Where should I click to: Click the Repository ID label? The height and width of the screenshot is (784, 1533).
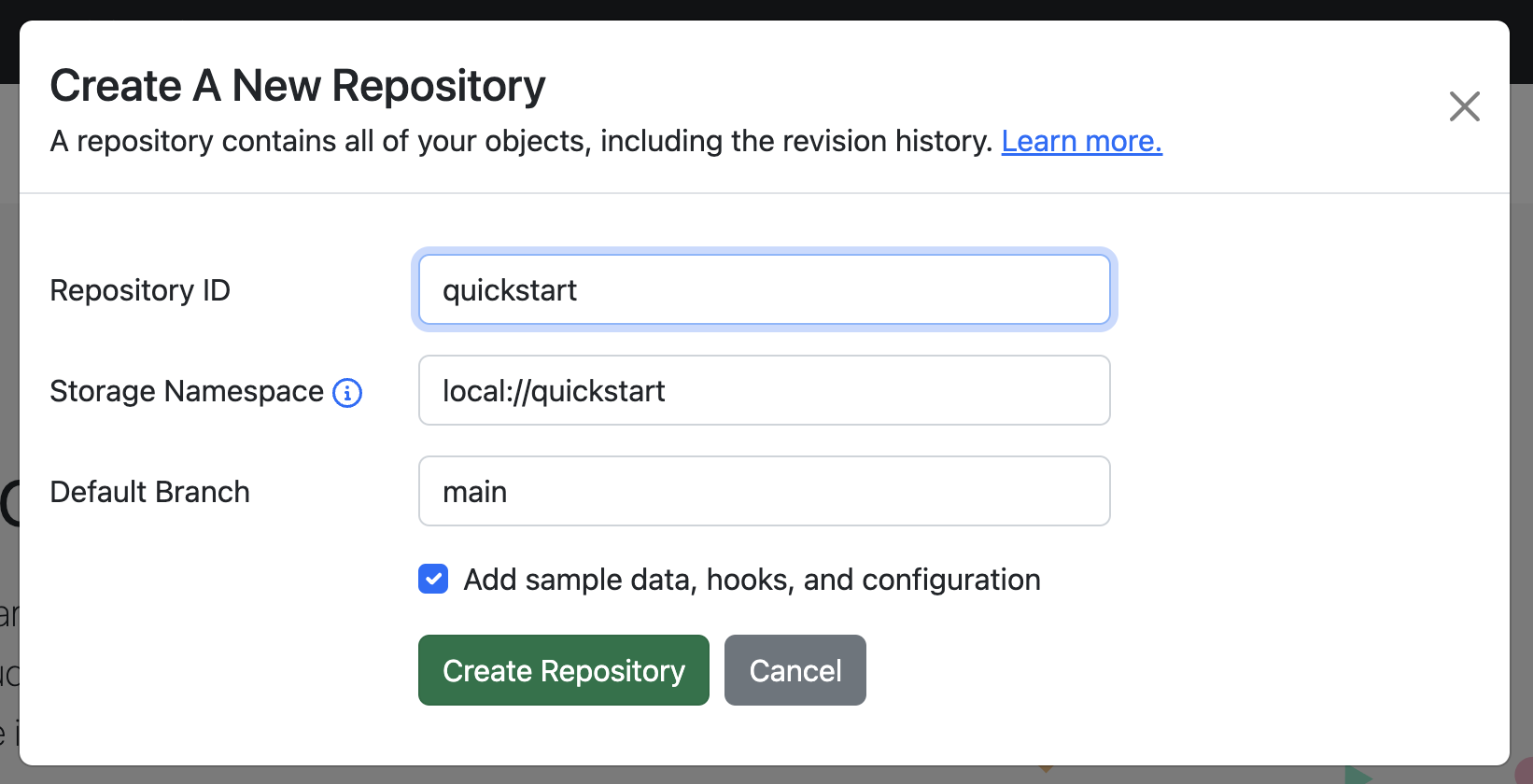[140, 290]
